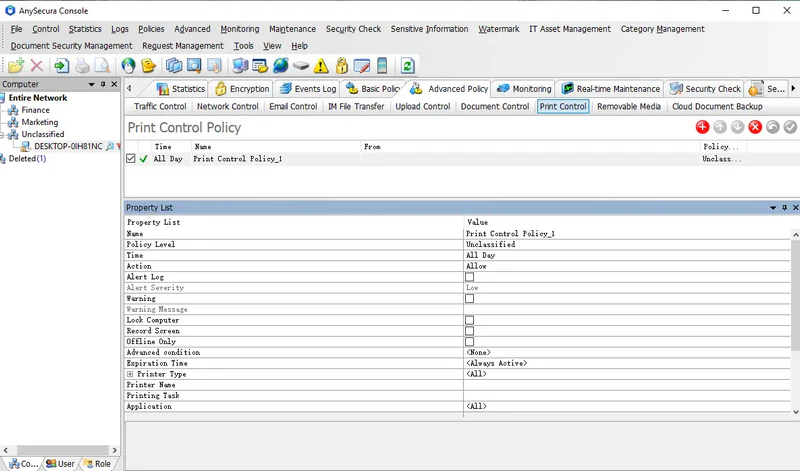Open the Upload Control sub-tab
Viewport: 800px width, 471px height.
(x=422, y=107)
